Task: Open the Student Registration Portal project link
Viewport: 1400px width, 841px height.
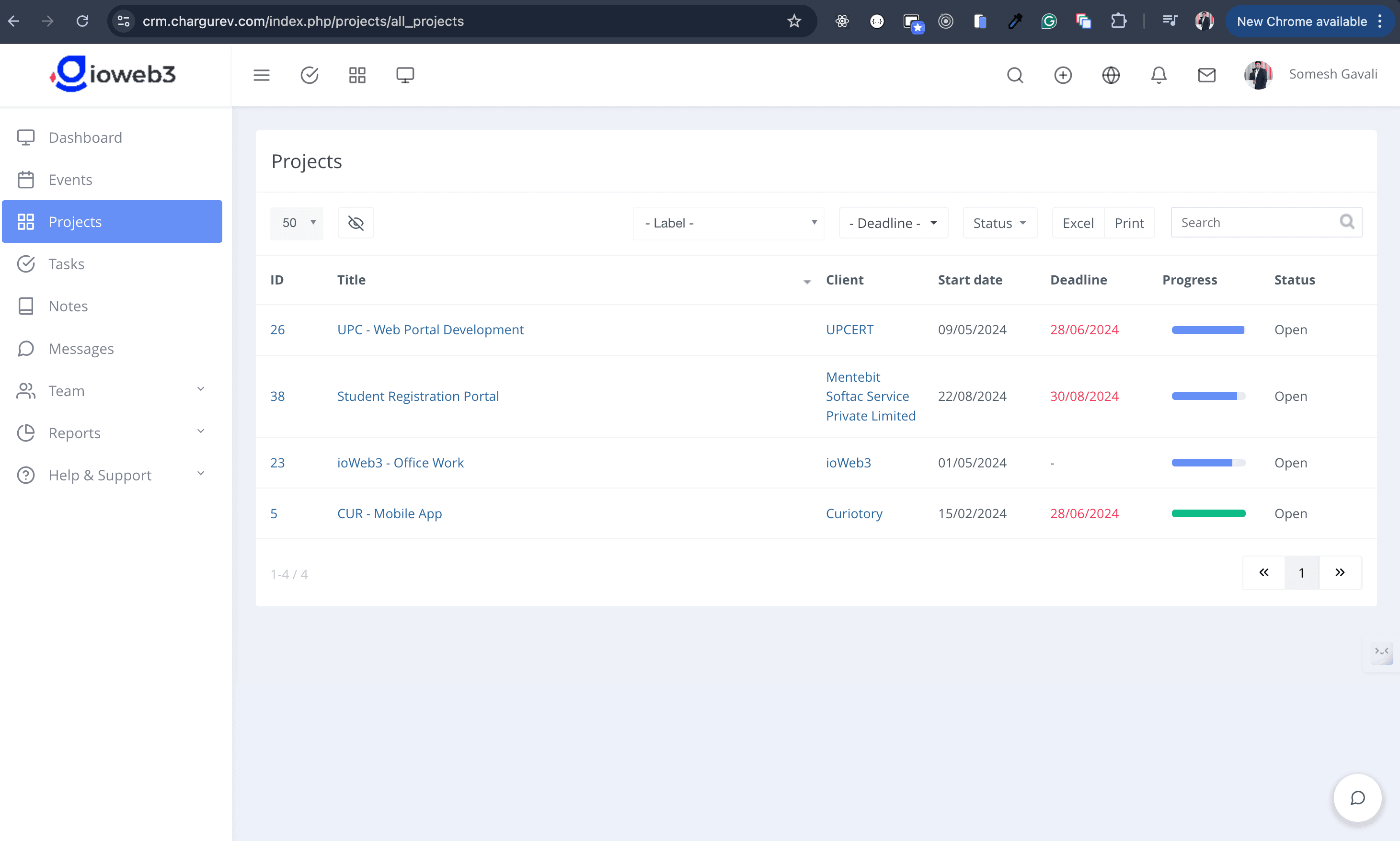Action: point(418,396)
